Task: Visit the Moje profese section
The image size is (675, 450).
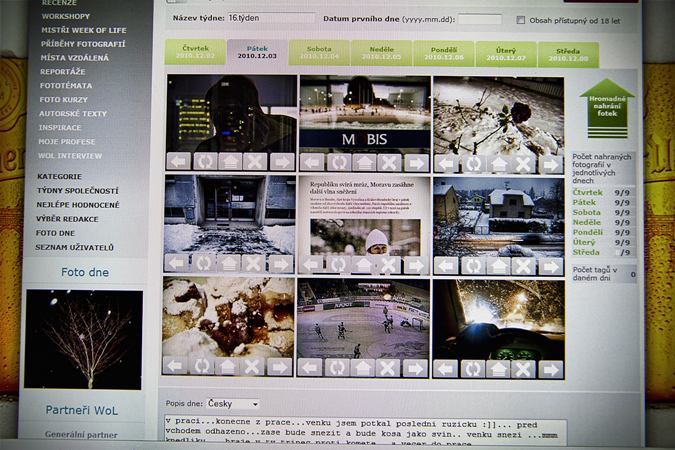Action: (67, 142)
